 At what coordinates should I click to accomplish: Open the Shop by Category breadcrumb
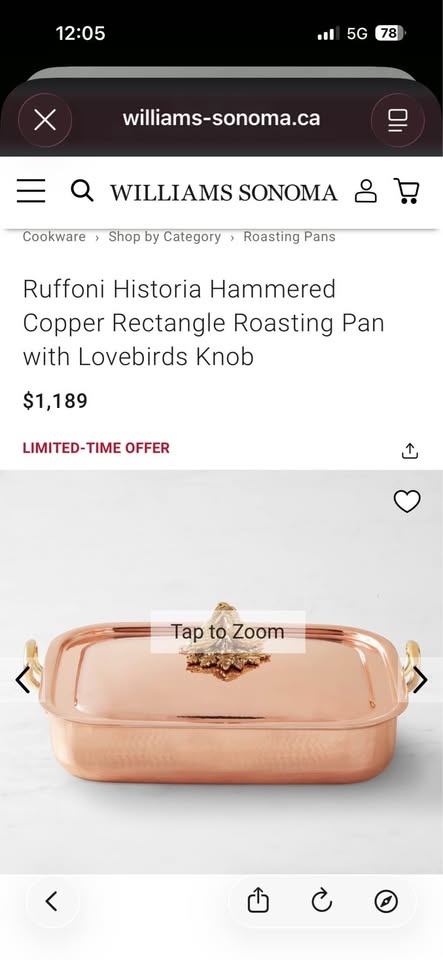(165, 237)
